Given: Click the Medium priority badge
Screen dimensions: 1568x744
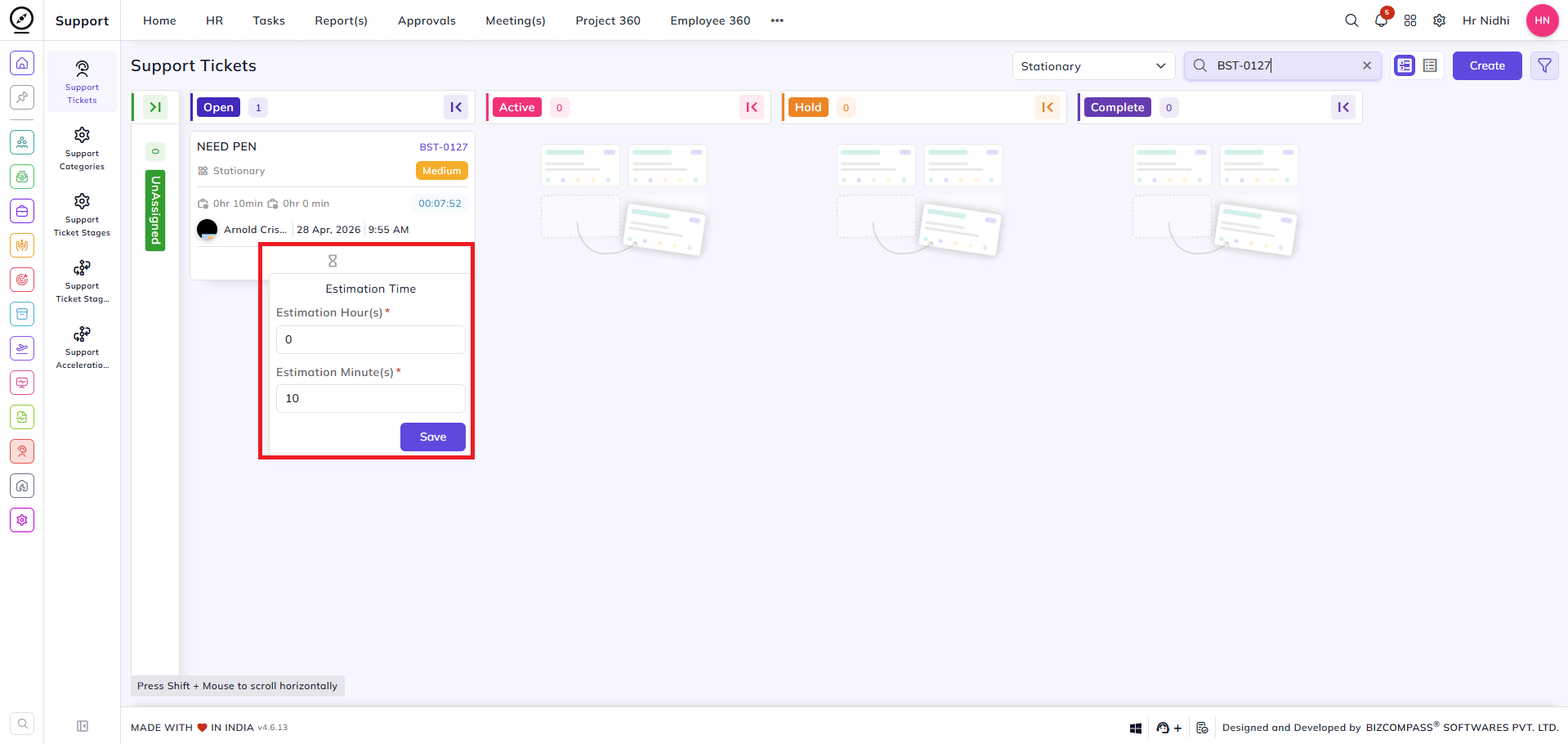Looking at the screenshot, I should pyautogui.click(x=442, y=171).
